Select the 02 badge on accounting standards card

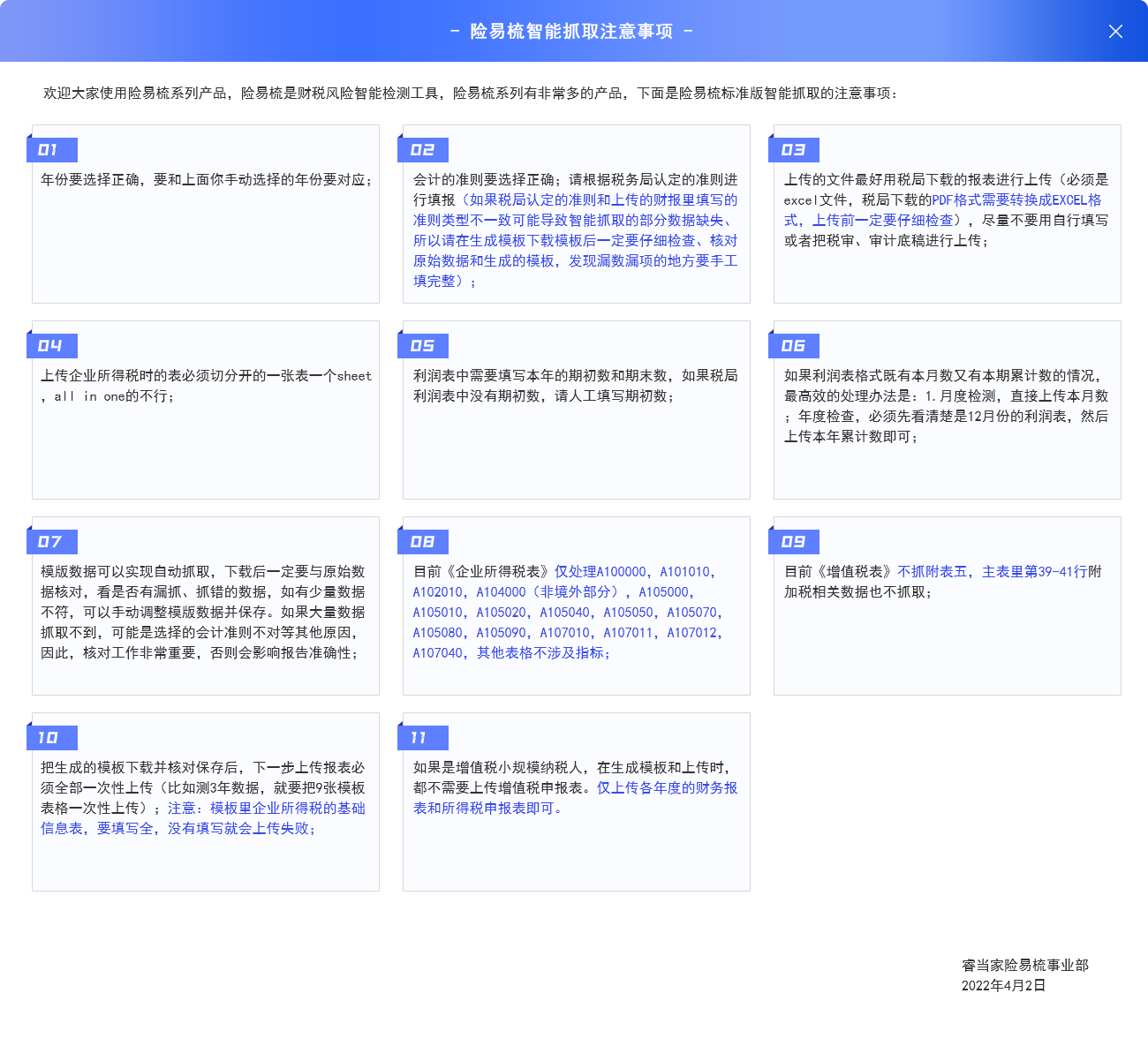pos(424,150)
